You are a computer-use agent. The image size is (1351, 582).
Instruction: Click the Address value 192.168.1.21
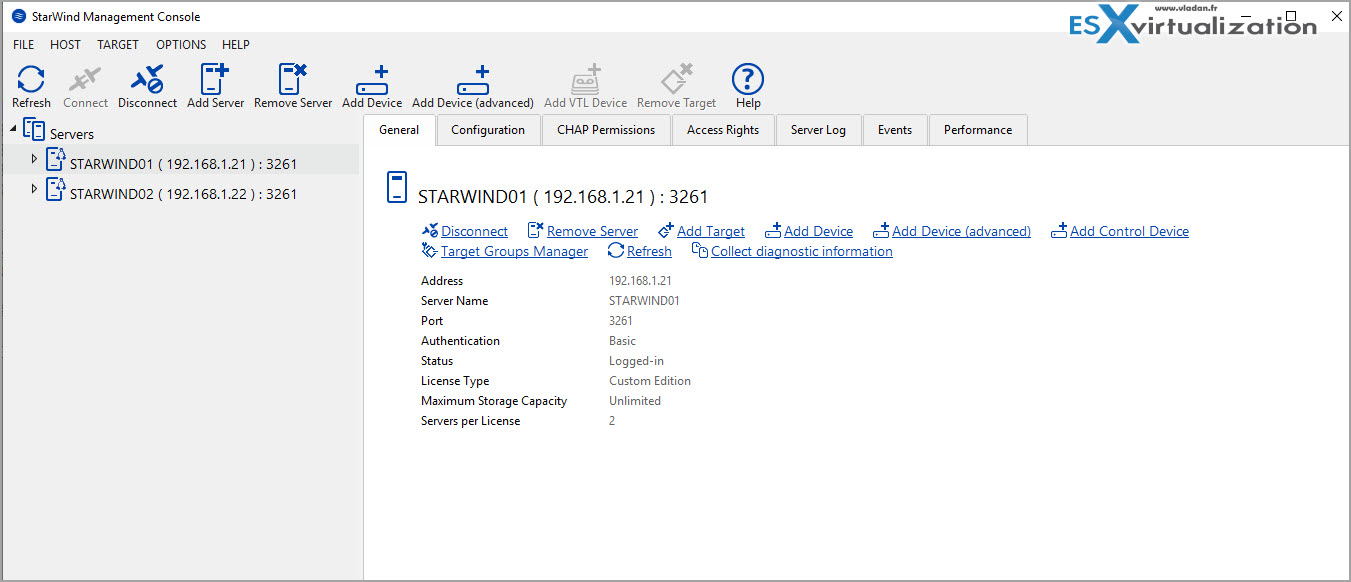point(640,281)
